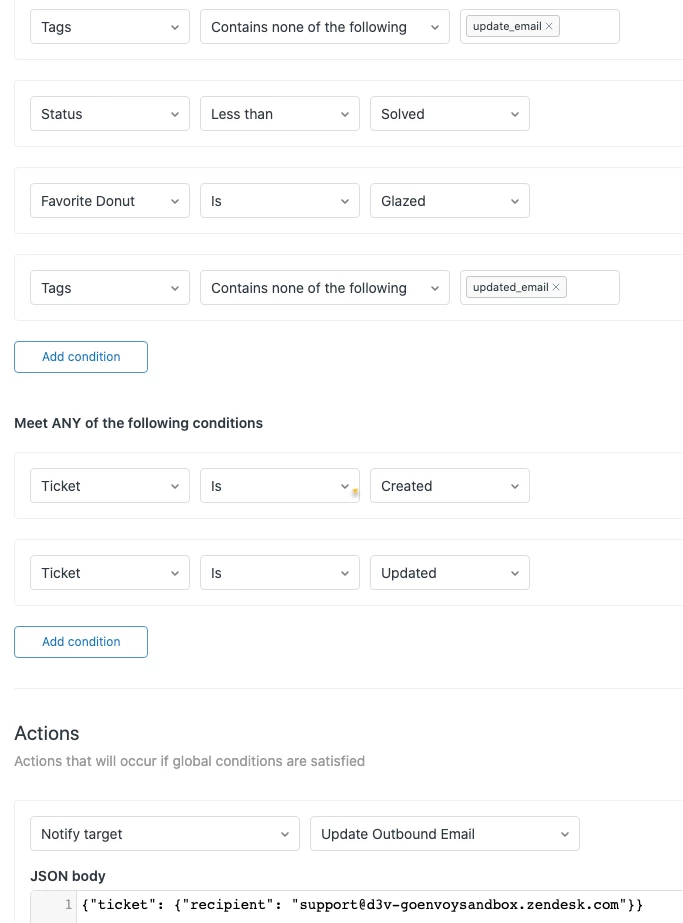Expand the Notify target action dropdown

(x=164, y=834)
